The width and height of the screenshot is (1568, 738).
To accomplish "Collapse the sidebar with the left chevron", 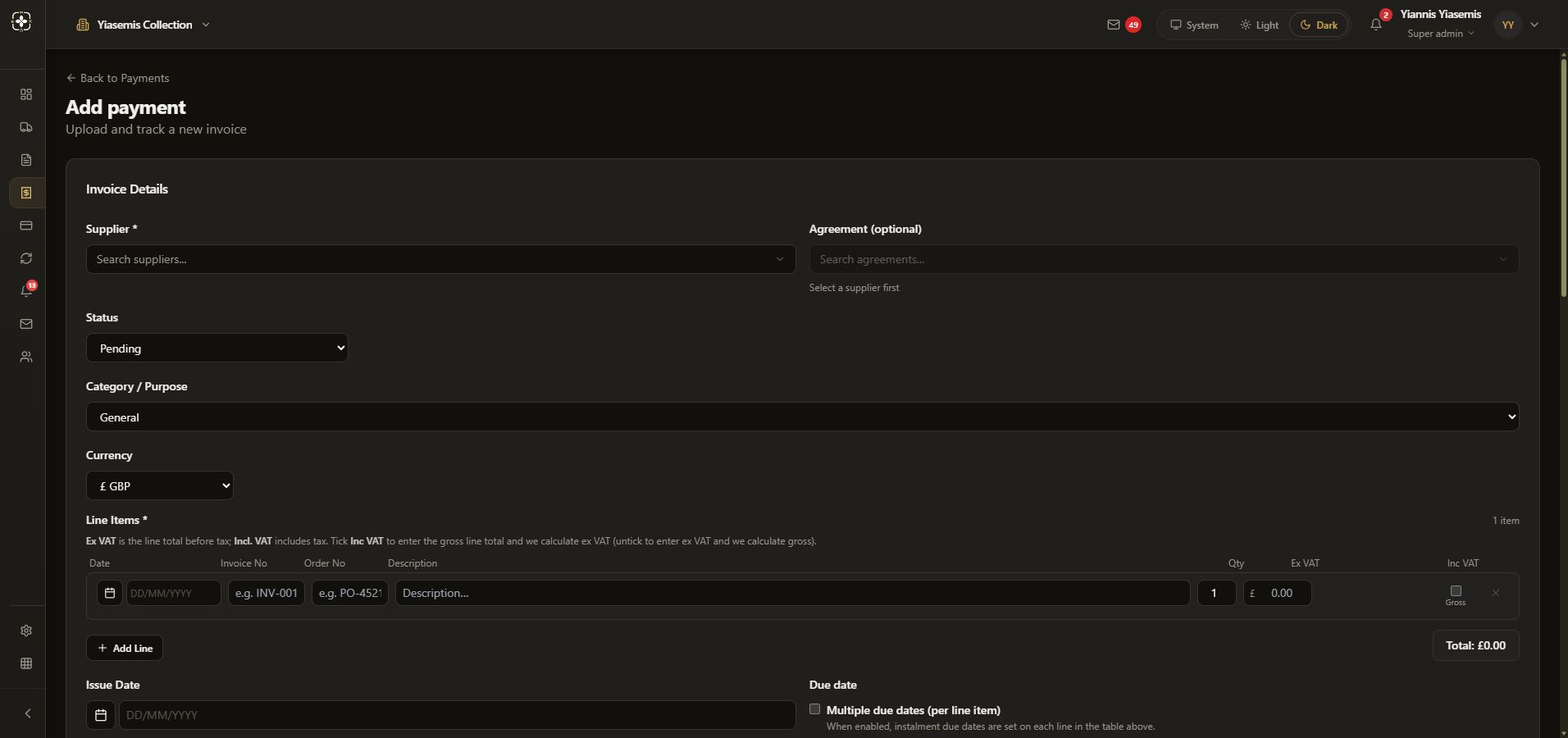I will 27,713.
